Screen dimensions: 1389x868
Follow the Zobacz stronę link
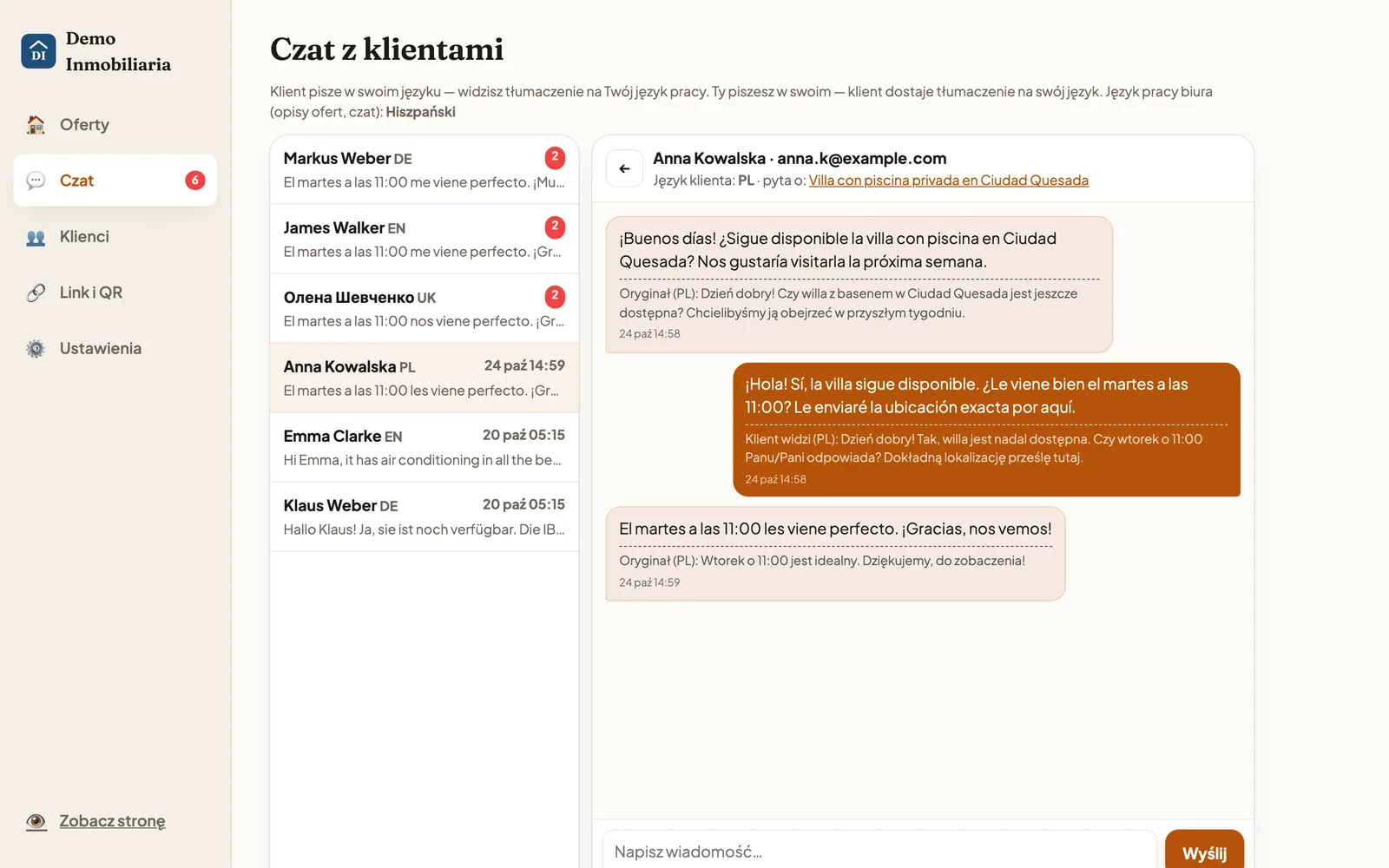[112, 821]
